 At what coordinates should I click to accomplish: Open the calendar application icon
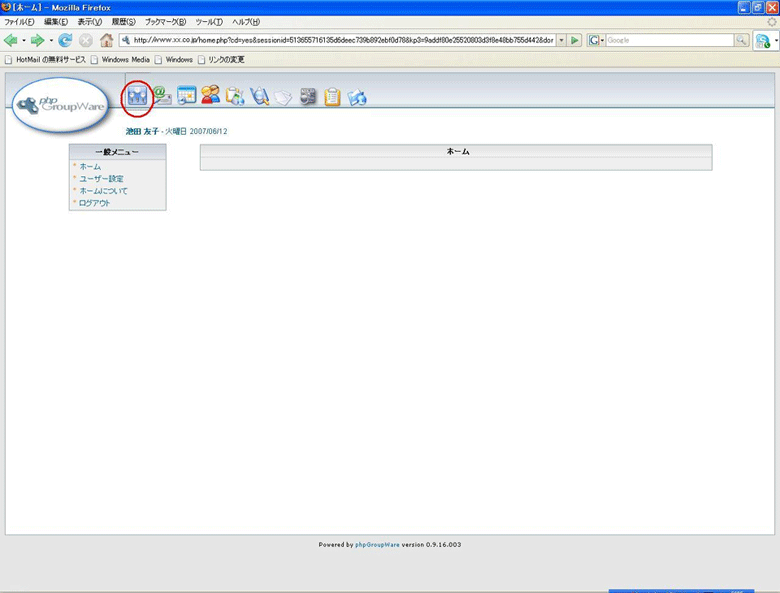(186, 96)
